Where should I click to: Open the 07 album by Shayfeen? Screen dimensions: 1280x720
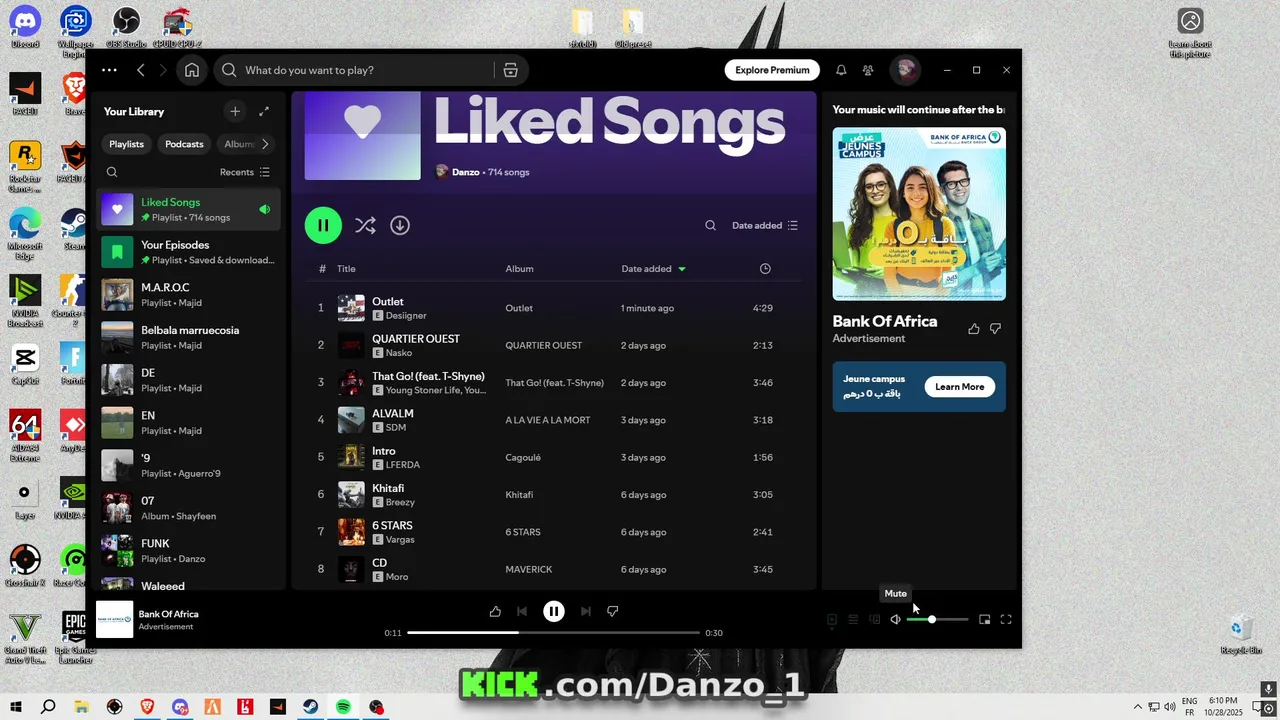pyautogui.click(x=189, y=508)
